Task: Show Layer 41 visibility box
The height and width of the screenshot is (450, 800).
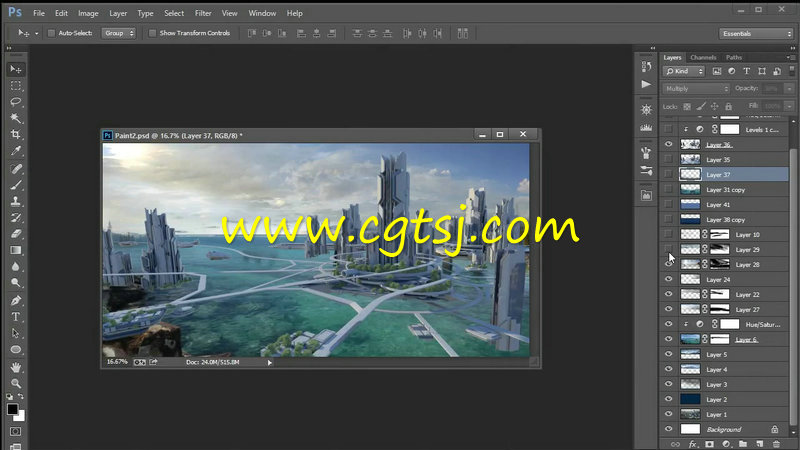Action: 668,204
